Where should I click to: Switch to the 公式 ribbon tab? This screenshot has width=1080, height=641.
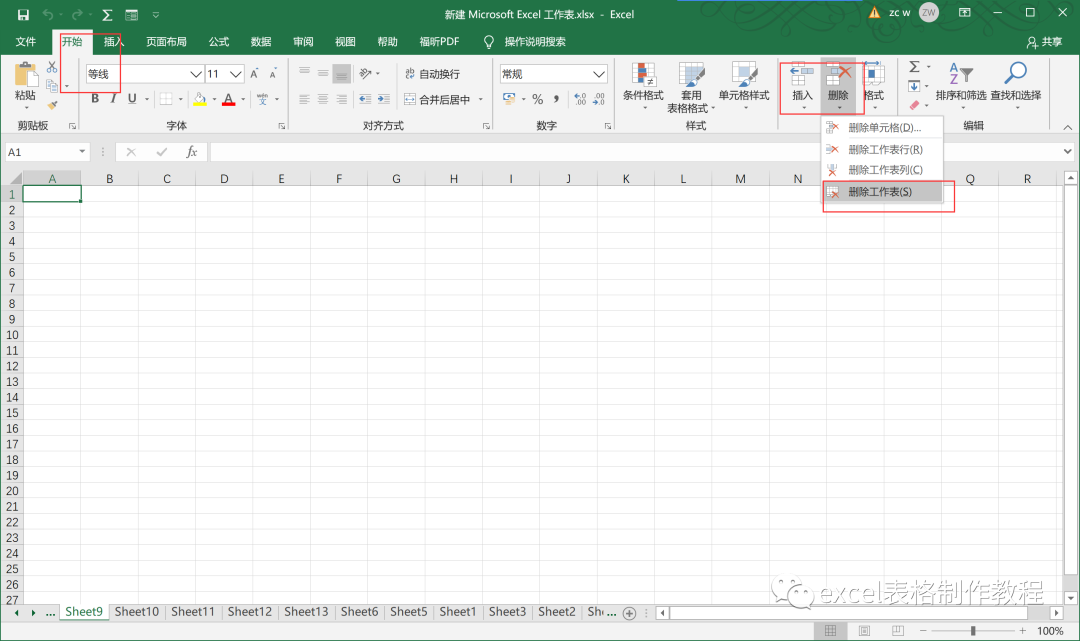pos(219,42)
